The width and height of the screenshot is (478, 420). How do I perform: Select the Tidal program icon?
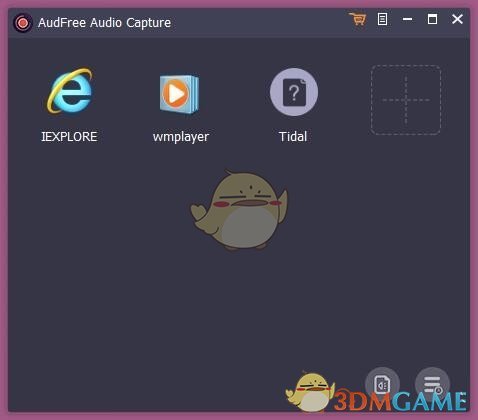click(x=294, y=92)
